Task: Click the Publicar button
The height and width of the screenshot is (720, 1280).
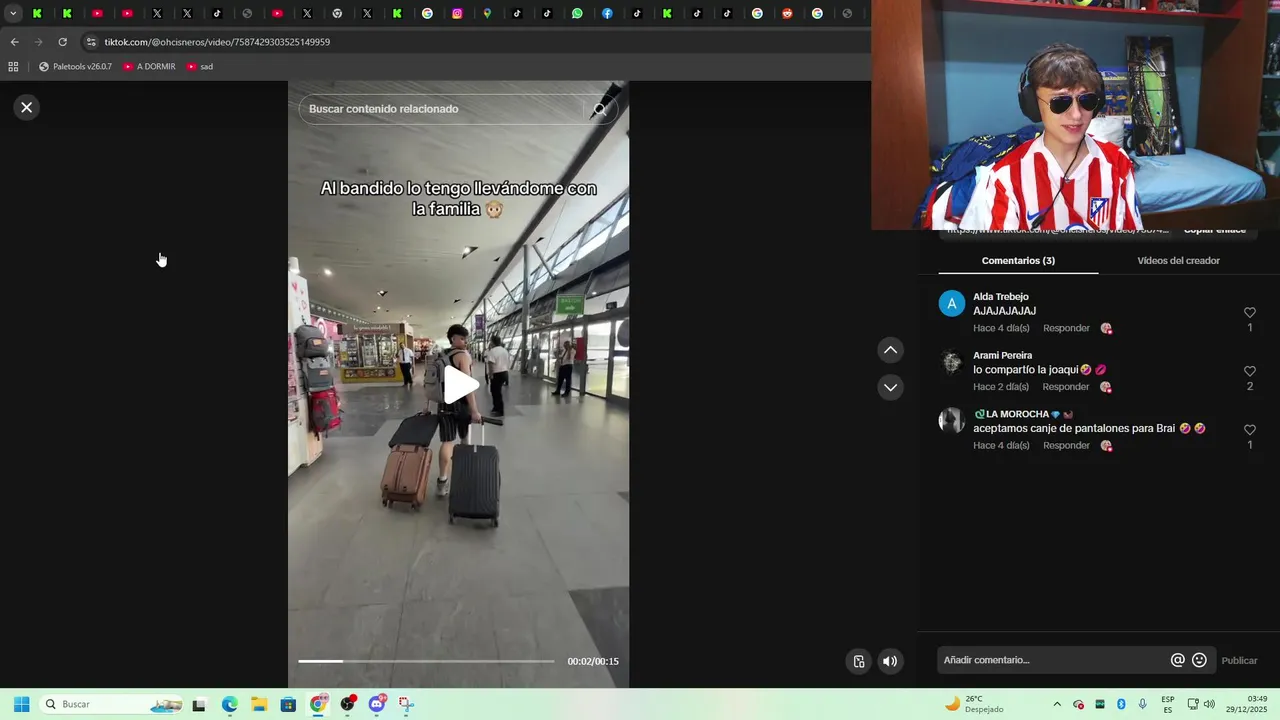Action: point(1240,660)
